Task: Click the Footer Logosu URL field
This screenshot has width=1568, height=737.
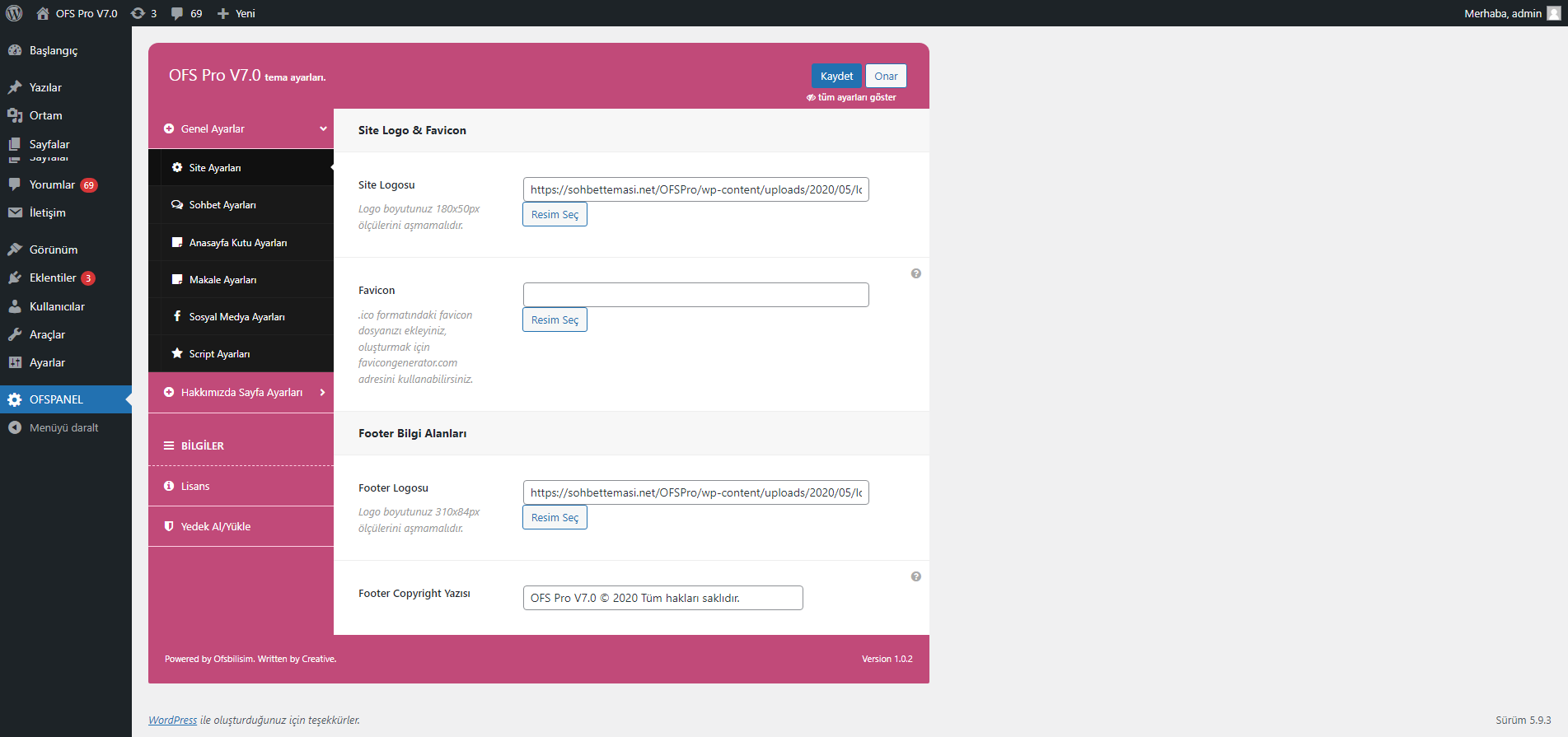Action: [695, 492]
